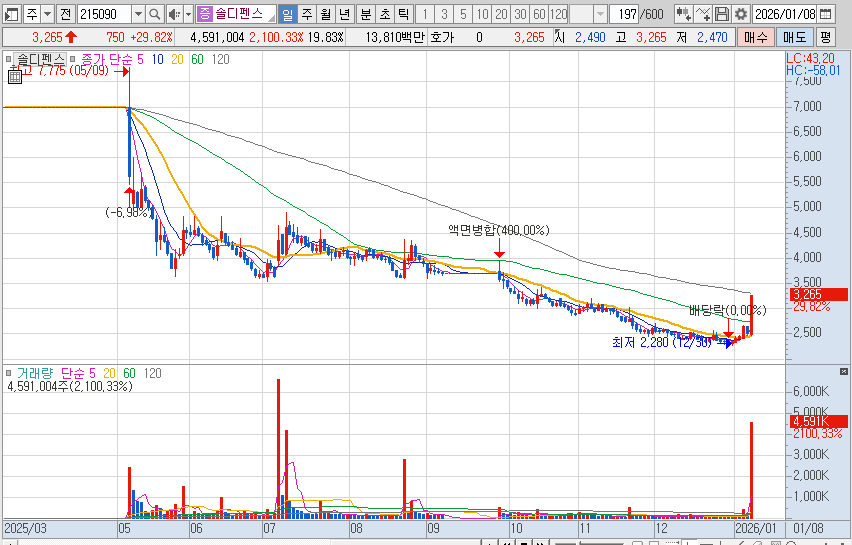
Task: Click the 2026/01 time axis label
Action: coord(755,528)
